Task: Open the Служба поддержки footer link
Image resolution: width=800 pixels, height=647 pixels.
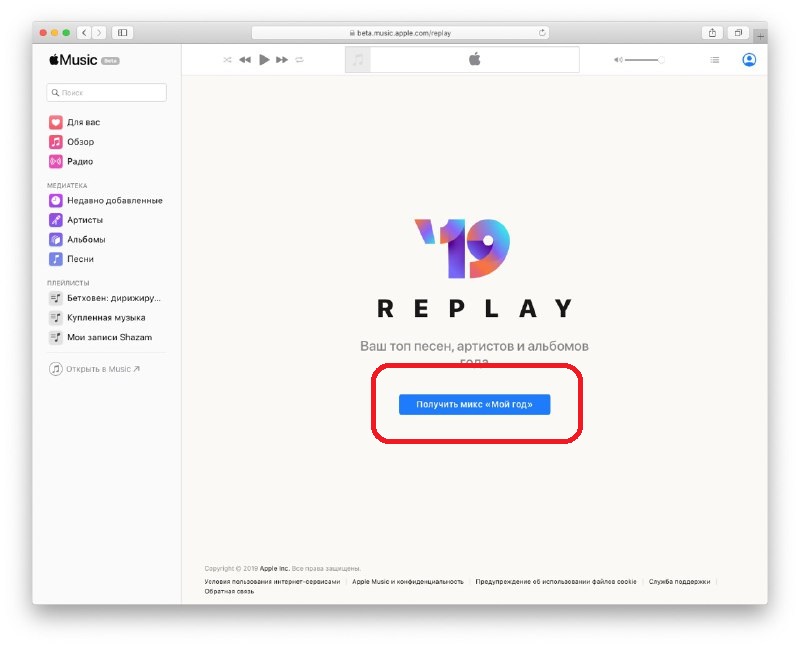Action: 679,581
